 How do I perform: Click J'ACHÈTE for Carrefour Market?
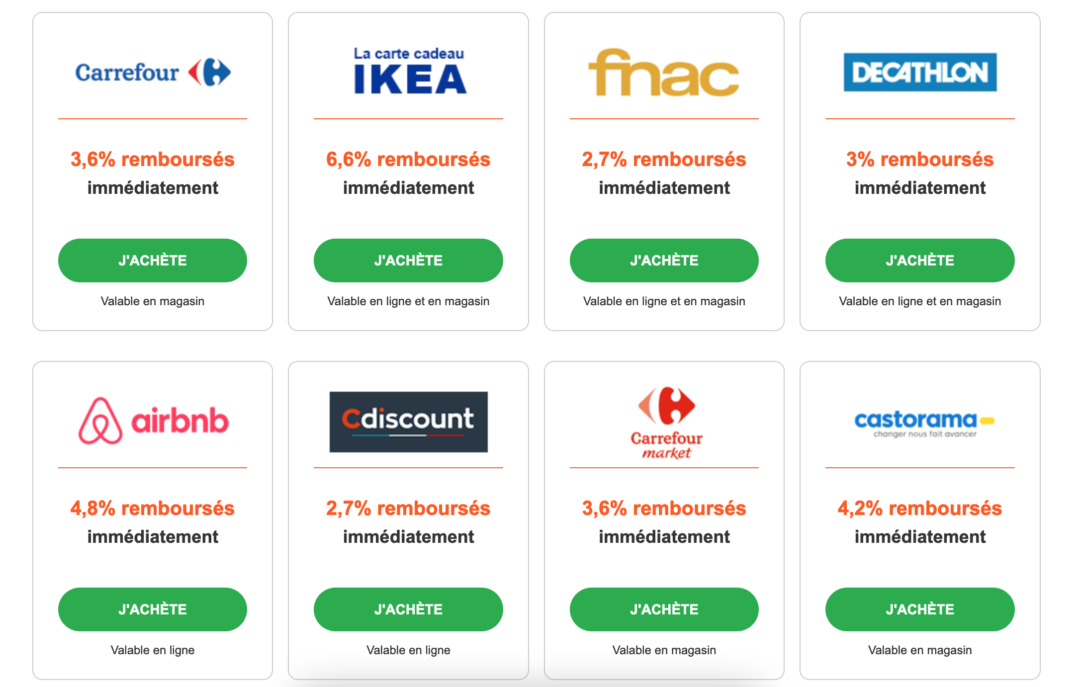tap(664, 609)
